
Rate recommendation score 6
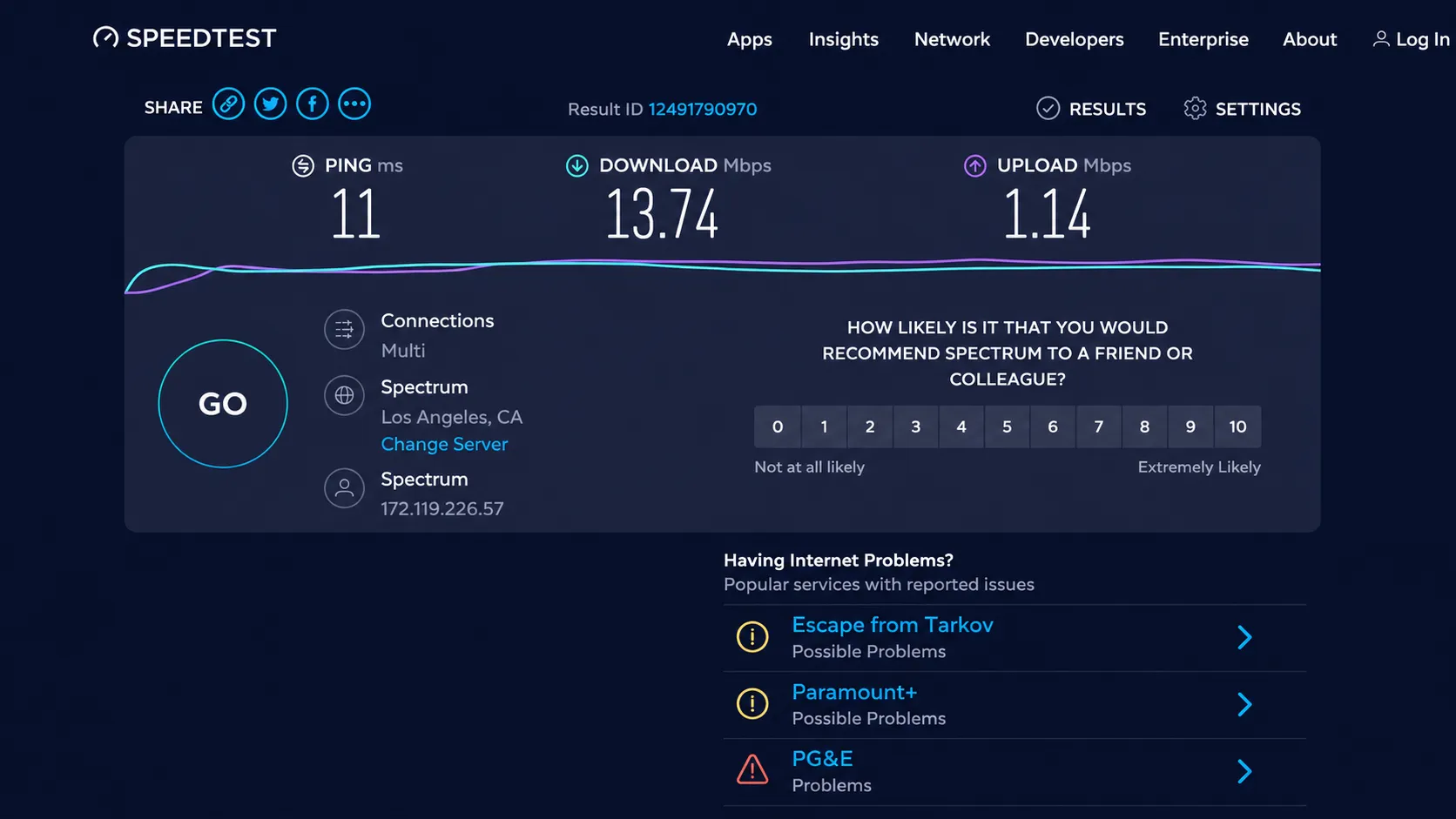coord(1053,426)
